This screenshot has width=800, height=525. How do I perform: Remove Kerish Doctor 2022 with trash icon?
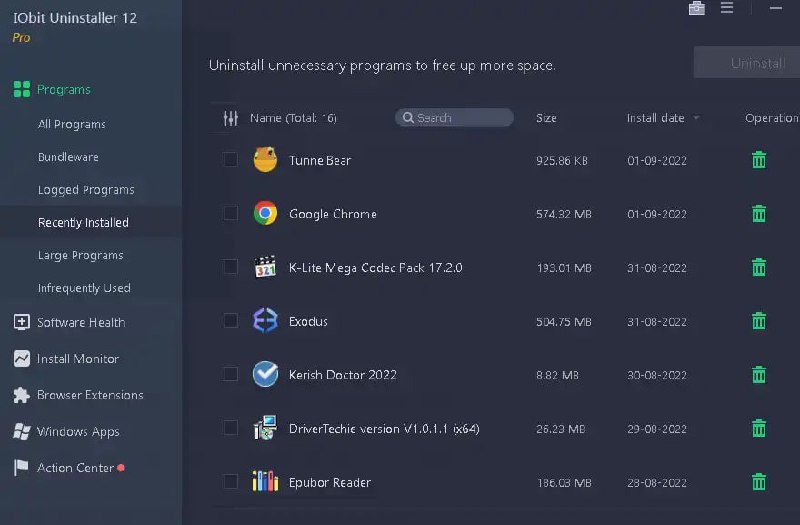coord(759,374)
